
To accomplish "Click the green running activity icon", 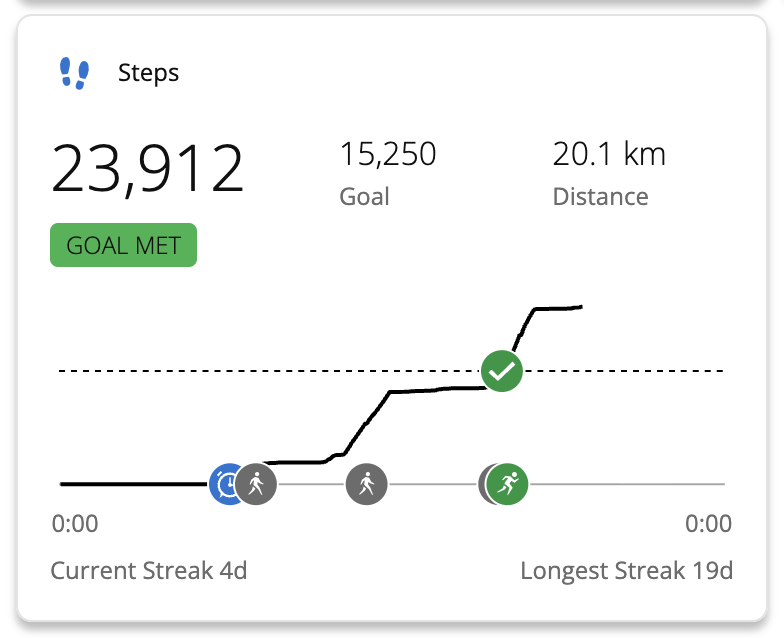I will 509,484.
